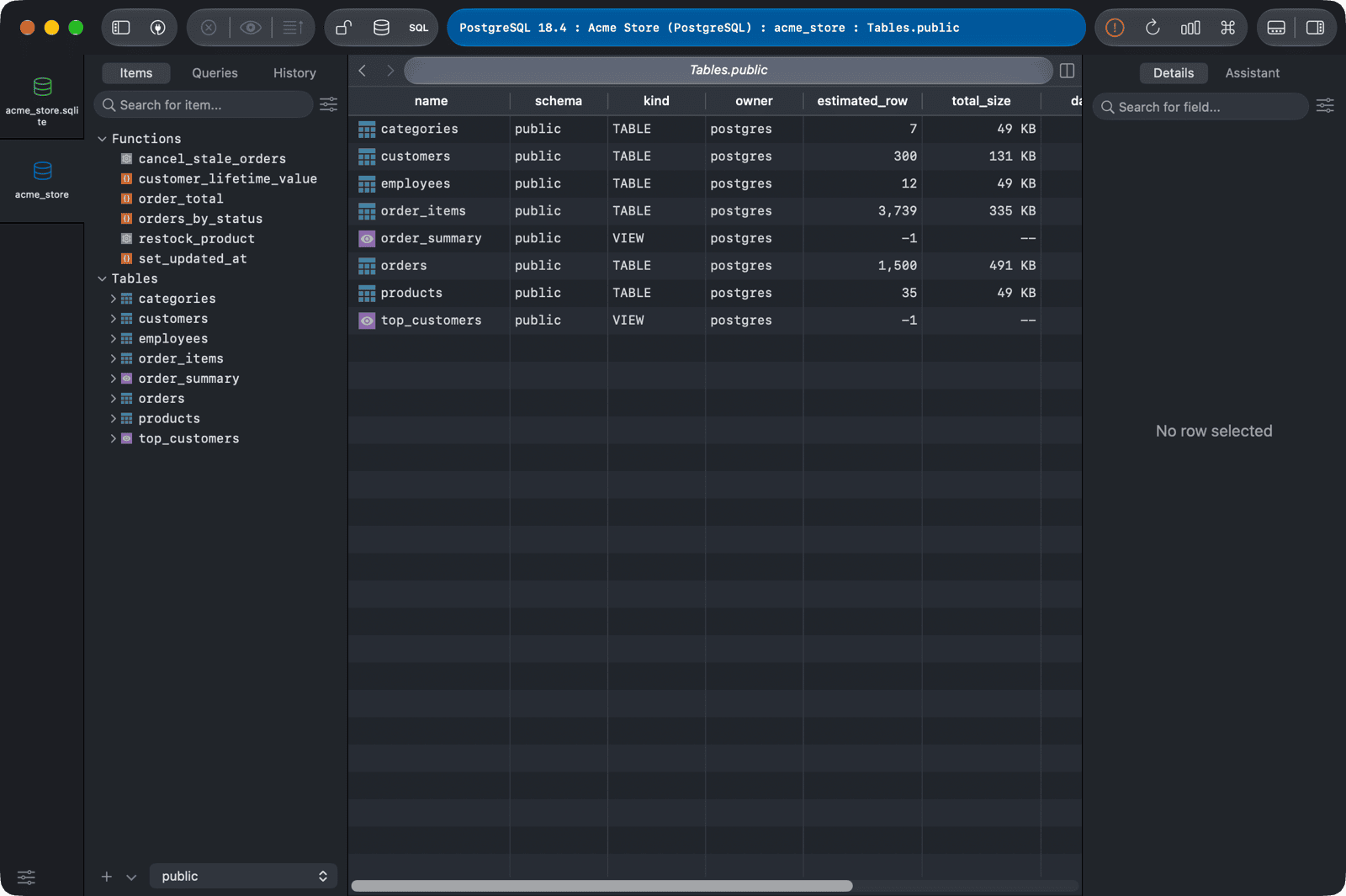Toggle the bottom console panel icon
This screenshot has height=896, width=1346.
(1276, 28)
